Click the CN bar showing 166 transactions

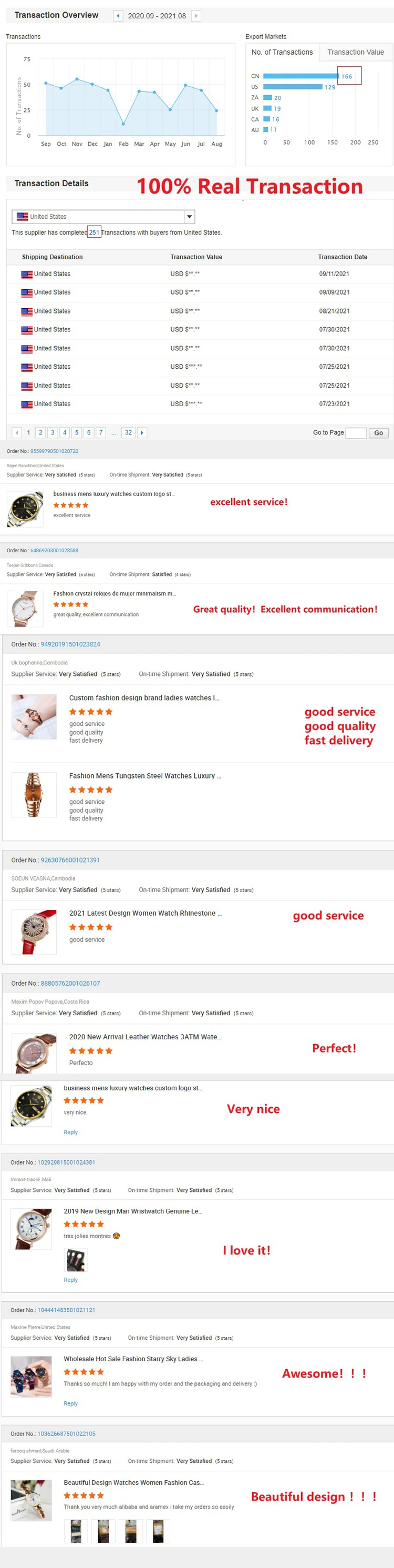301,76
